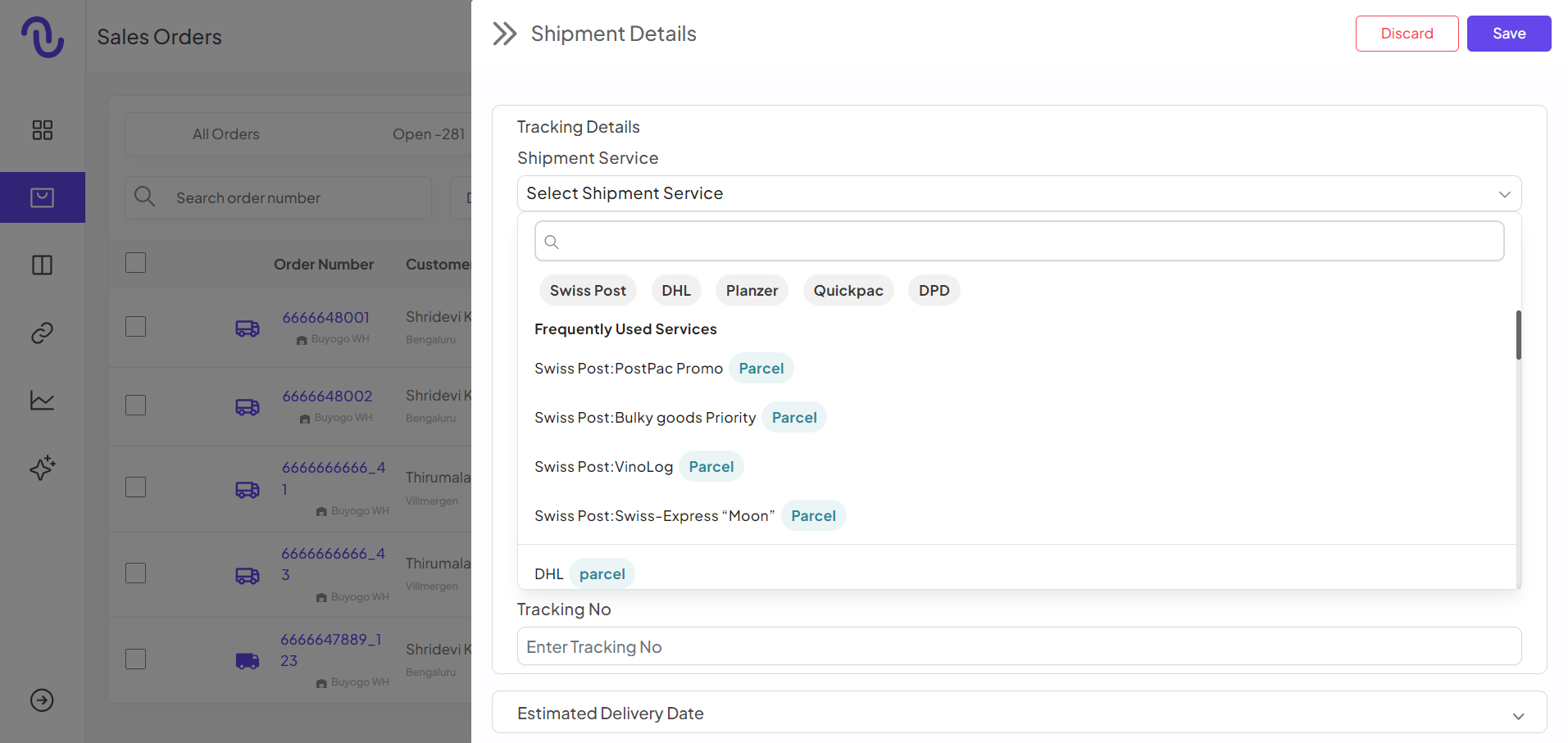Click the truck icon for order 6666648002
Viewport: 1568px width, 743px height.
[x=248, y=407]
